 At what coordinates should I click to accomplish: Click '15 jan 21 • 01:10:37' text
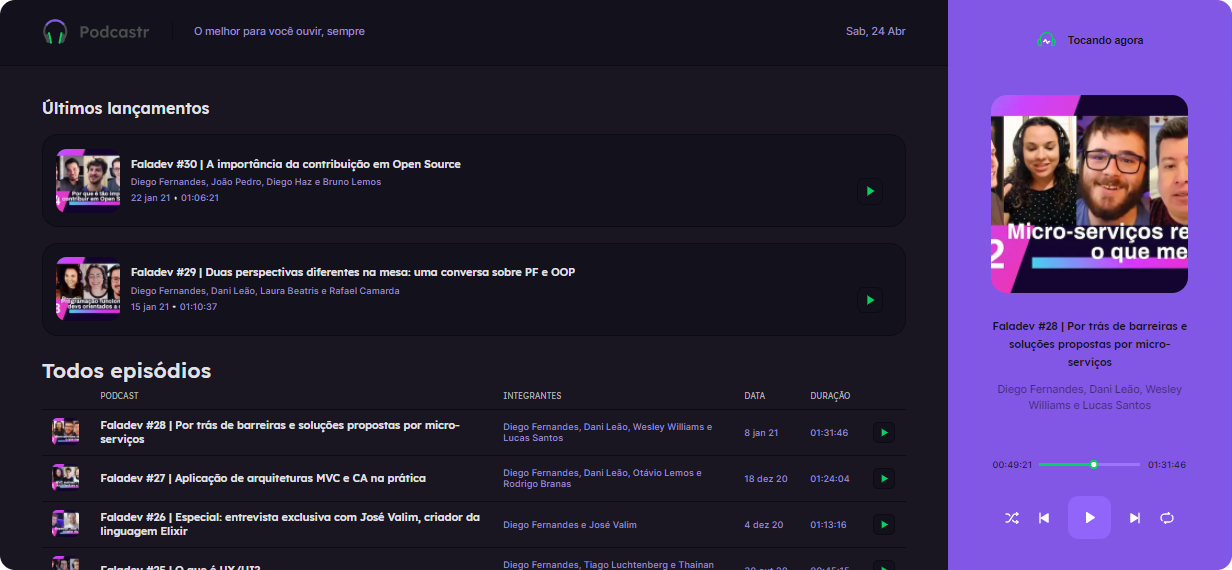(174, 307)
